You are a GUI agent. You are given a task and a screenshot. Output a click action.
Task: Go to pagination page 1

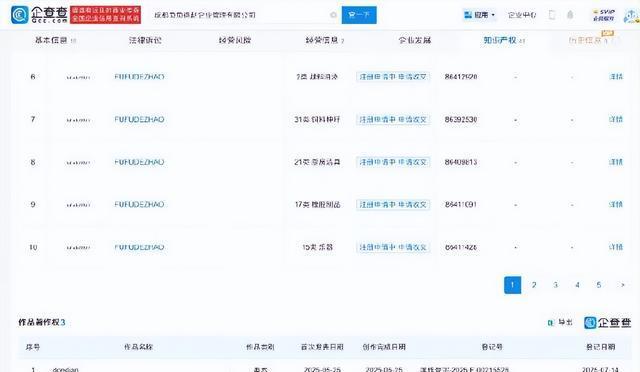512,285
